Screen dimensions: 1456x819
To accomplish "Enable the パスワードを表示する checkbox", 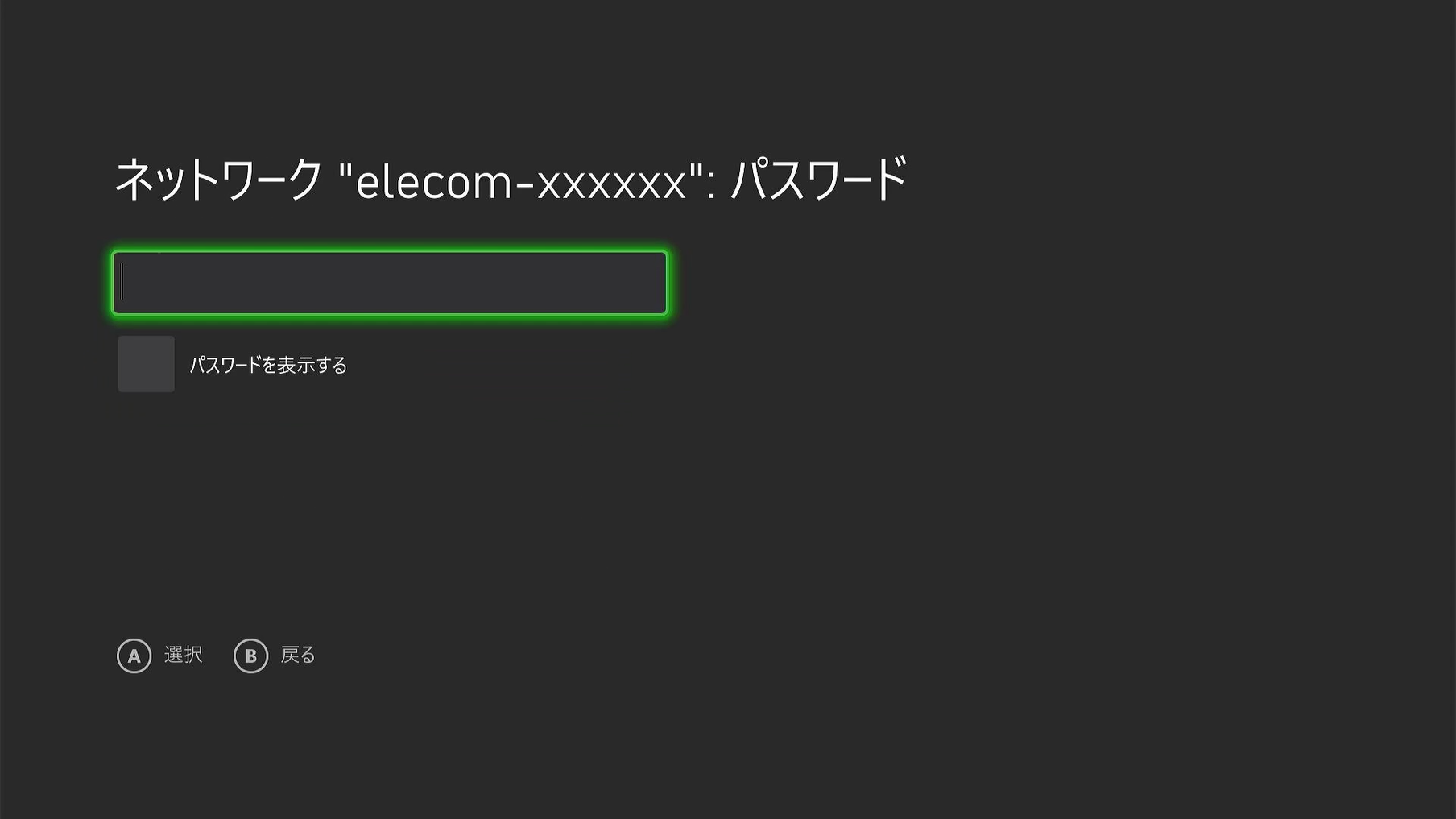I will (x=146, y=364).
